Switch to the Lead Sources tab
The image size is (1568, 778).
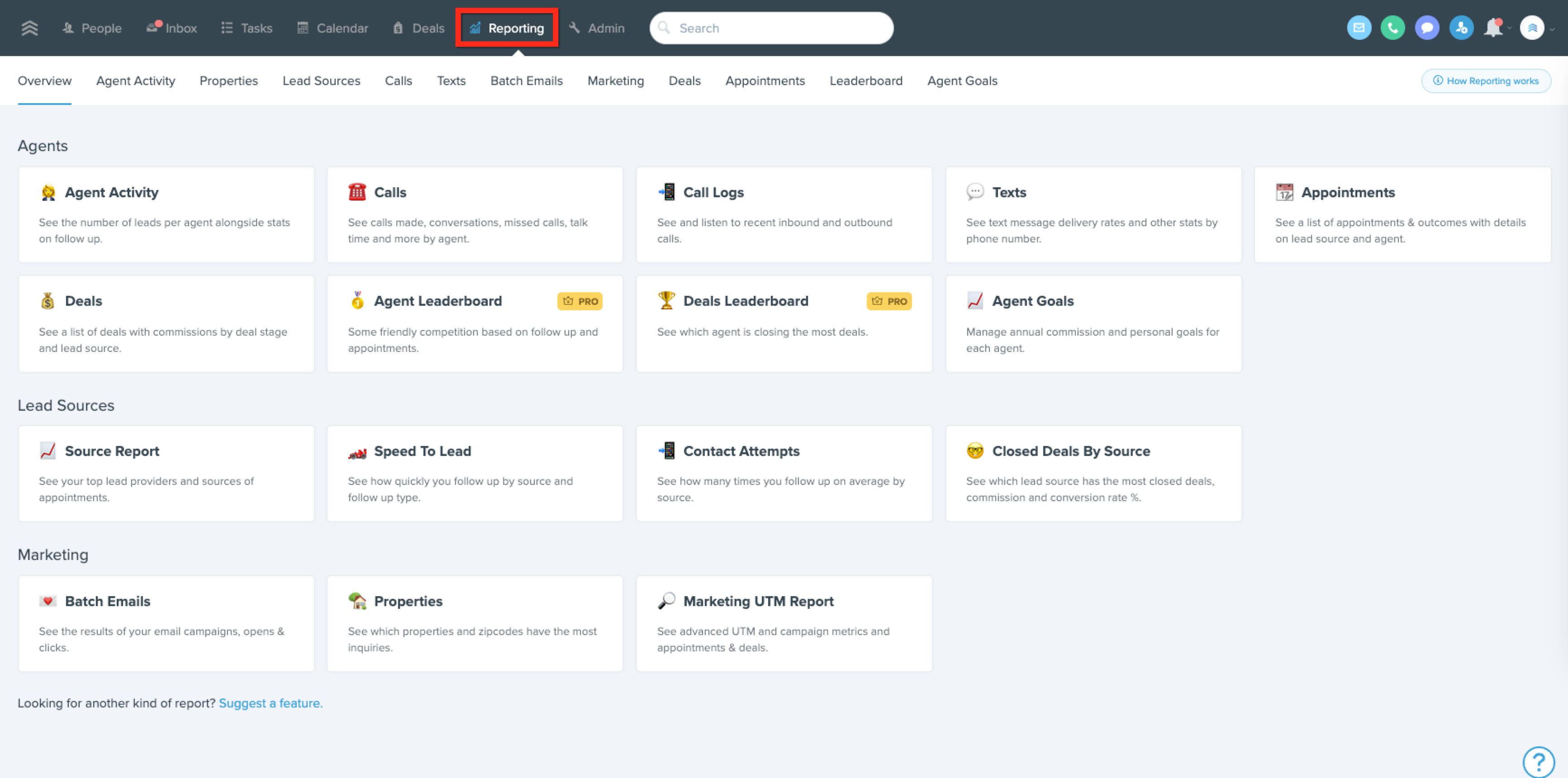coord(321,81)
